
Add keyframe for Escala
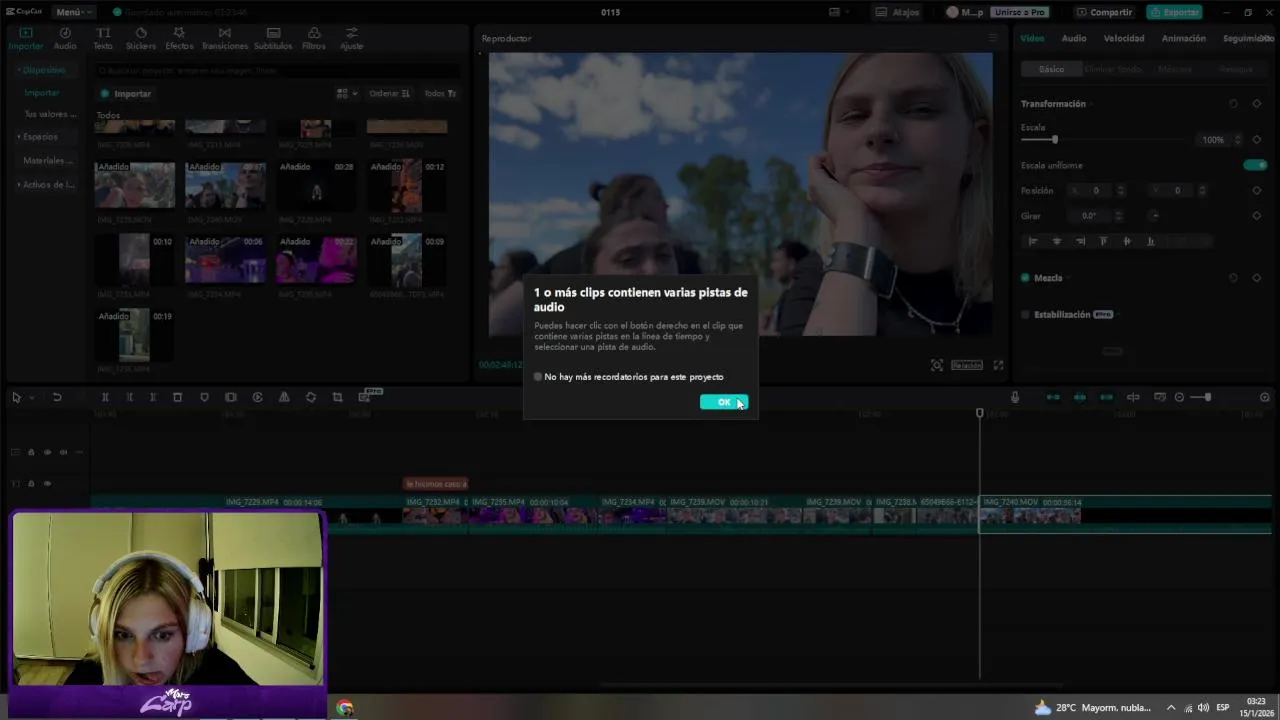pos(1257,140)
